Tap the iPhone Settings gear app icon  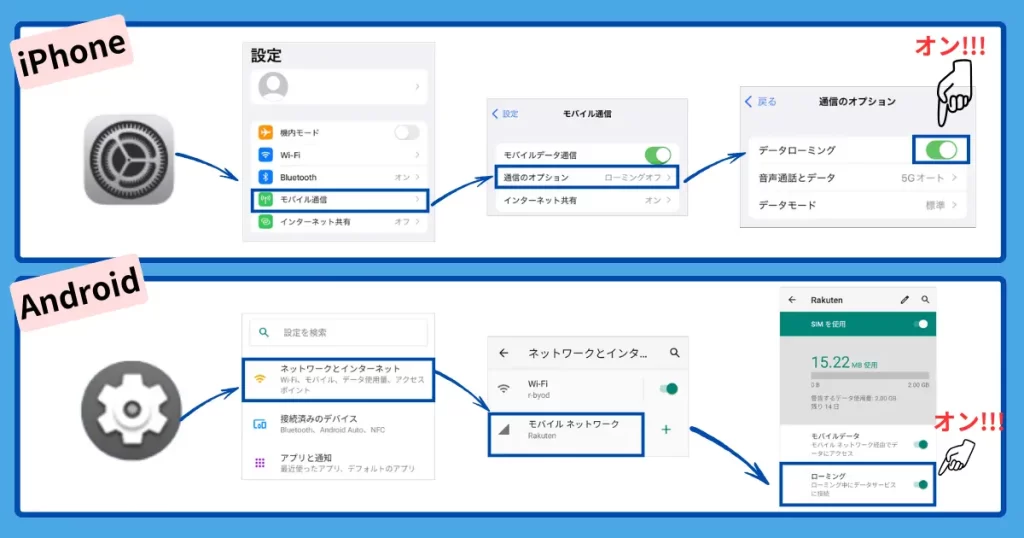tap(129, 160)
